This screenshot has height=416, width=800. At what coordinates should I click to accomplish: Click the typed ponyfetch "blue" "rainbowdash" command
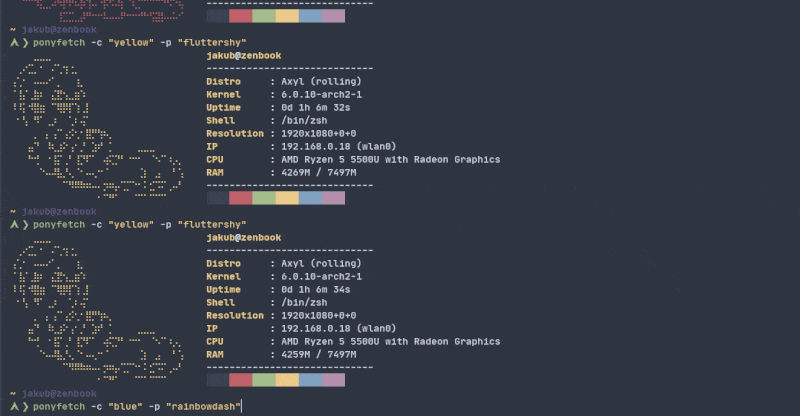click(136, 407)
